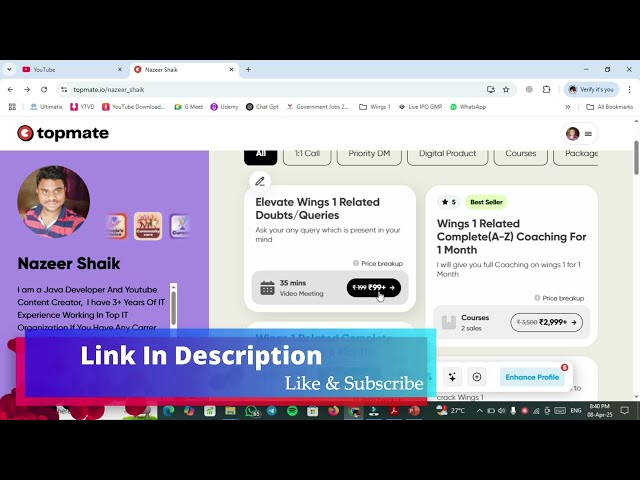Click the Enhance Profile button

coord(532,377)
